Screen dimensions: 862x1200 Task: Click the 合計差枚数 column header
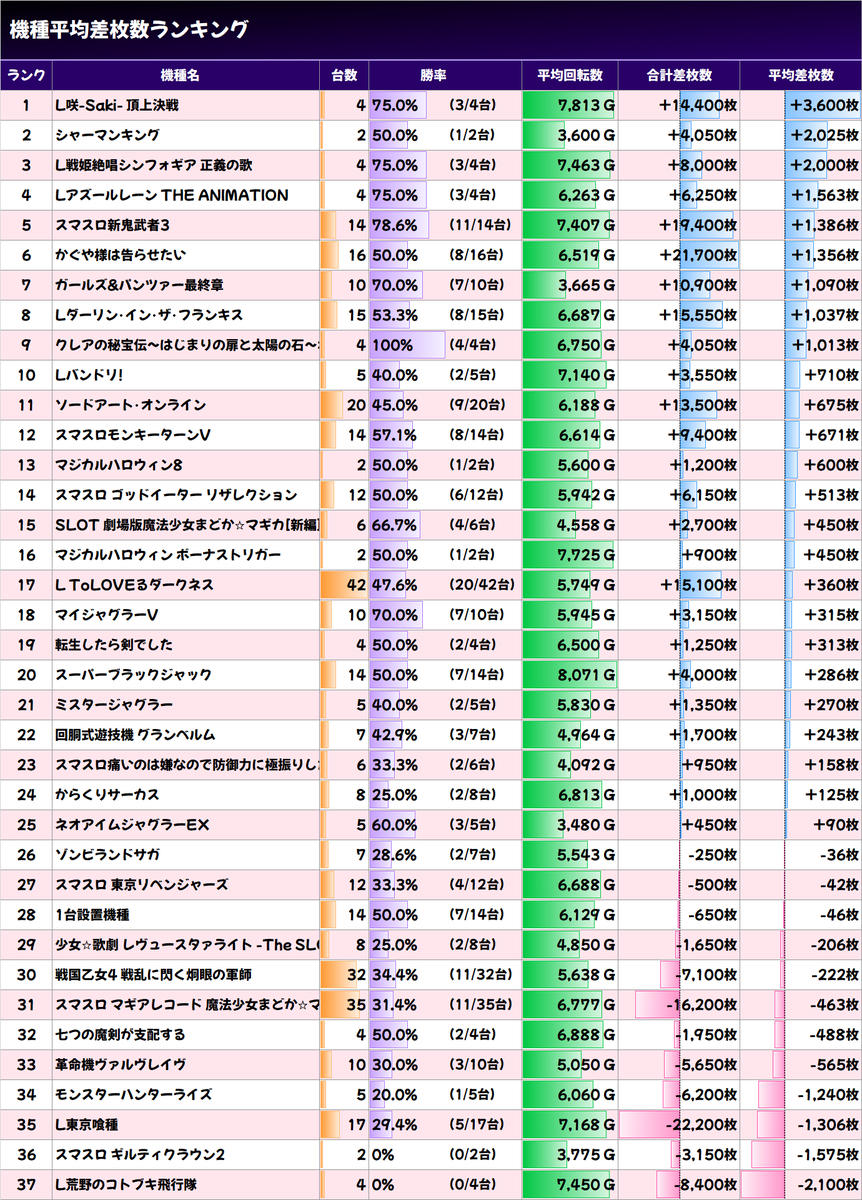679,75
